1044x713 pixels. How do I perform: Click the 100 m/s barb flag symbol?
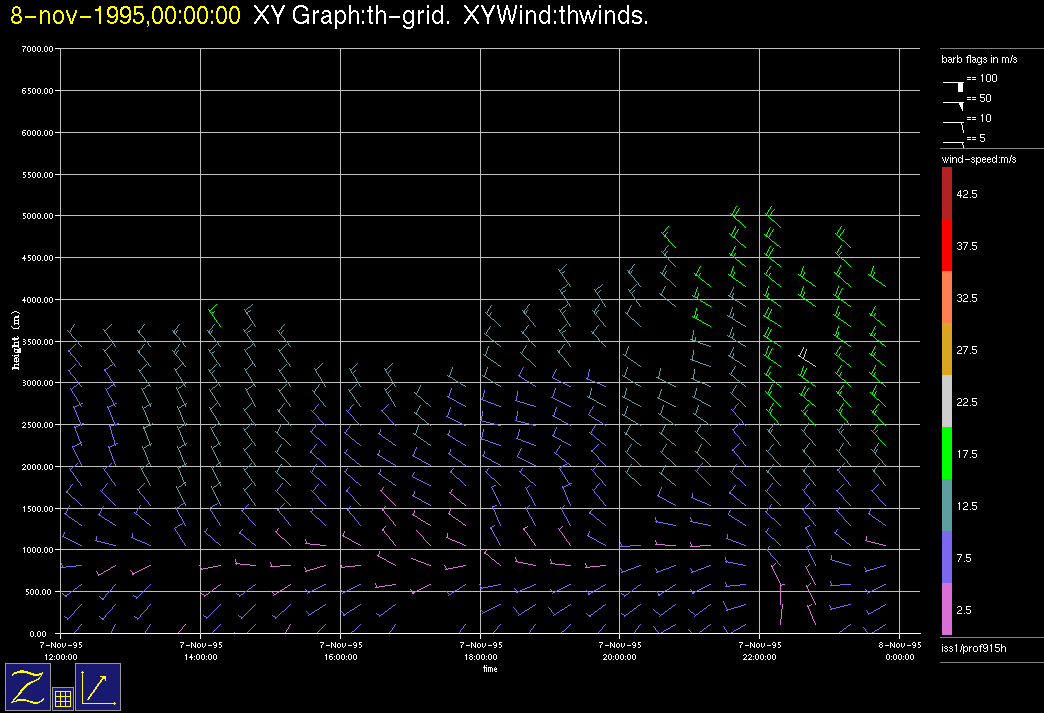953,86
